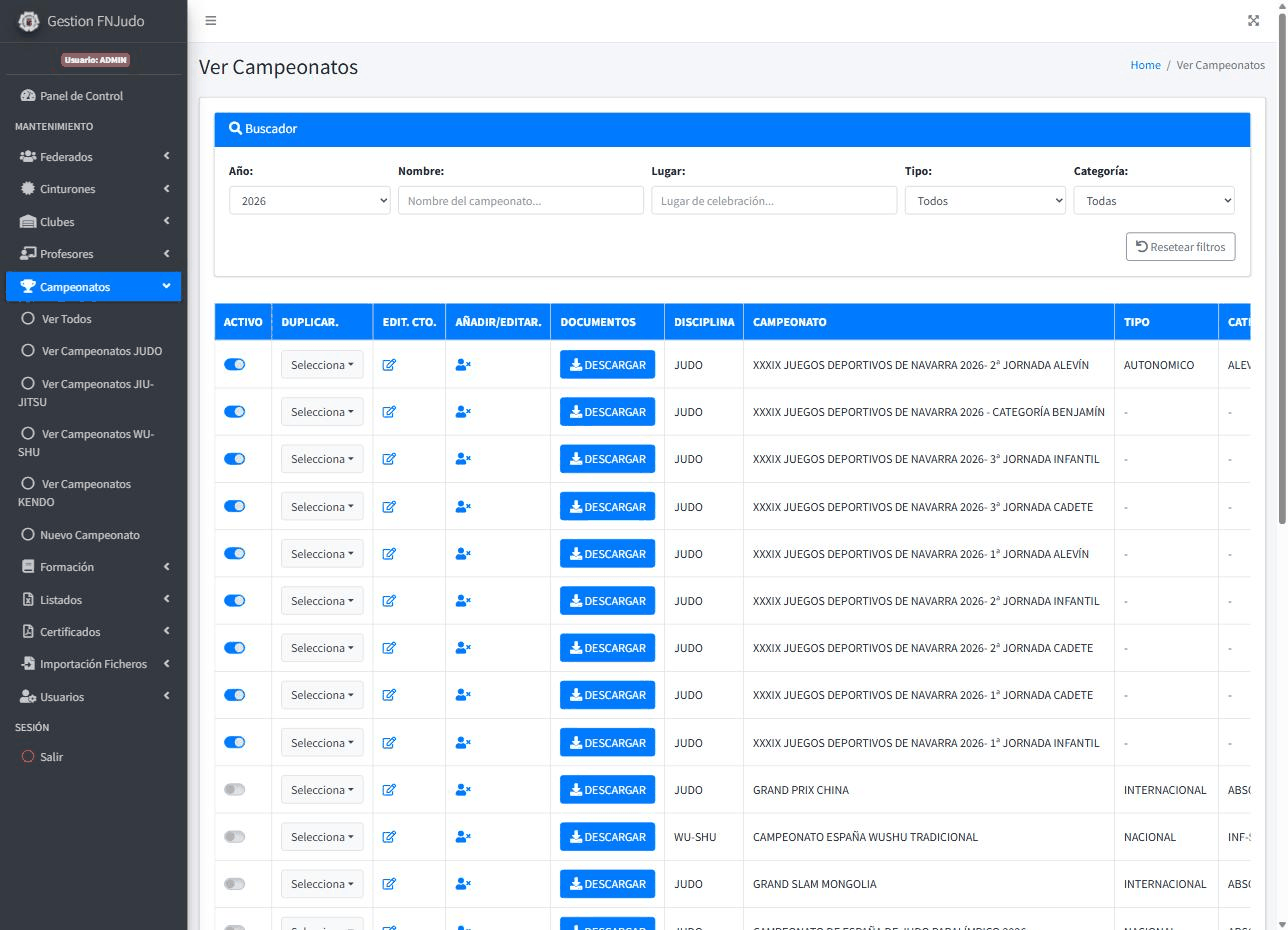Click edit icon for CATEGORÍA BENJAMÍN row
The width and height of the screenshot is (1288, 930).
coord(389,412)
